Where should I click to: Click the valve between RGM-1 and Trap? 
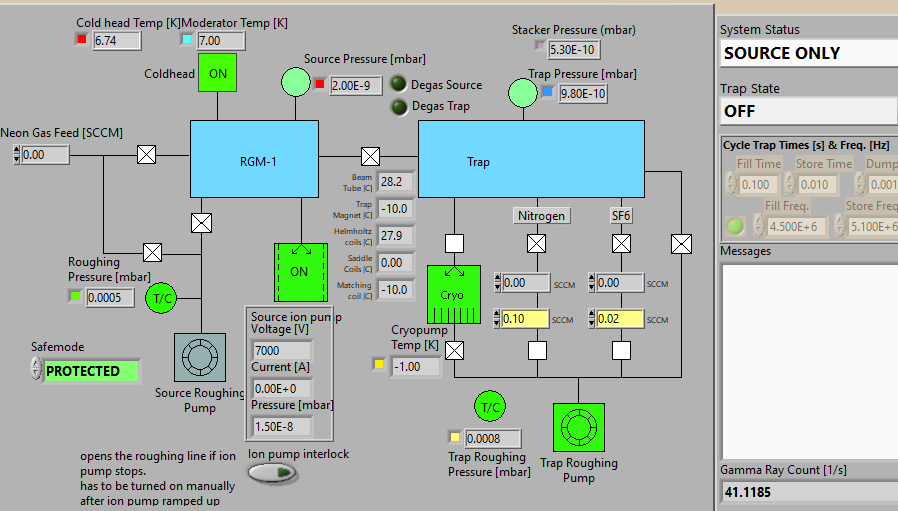tap(371, 156)
